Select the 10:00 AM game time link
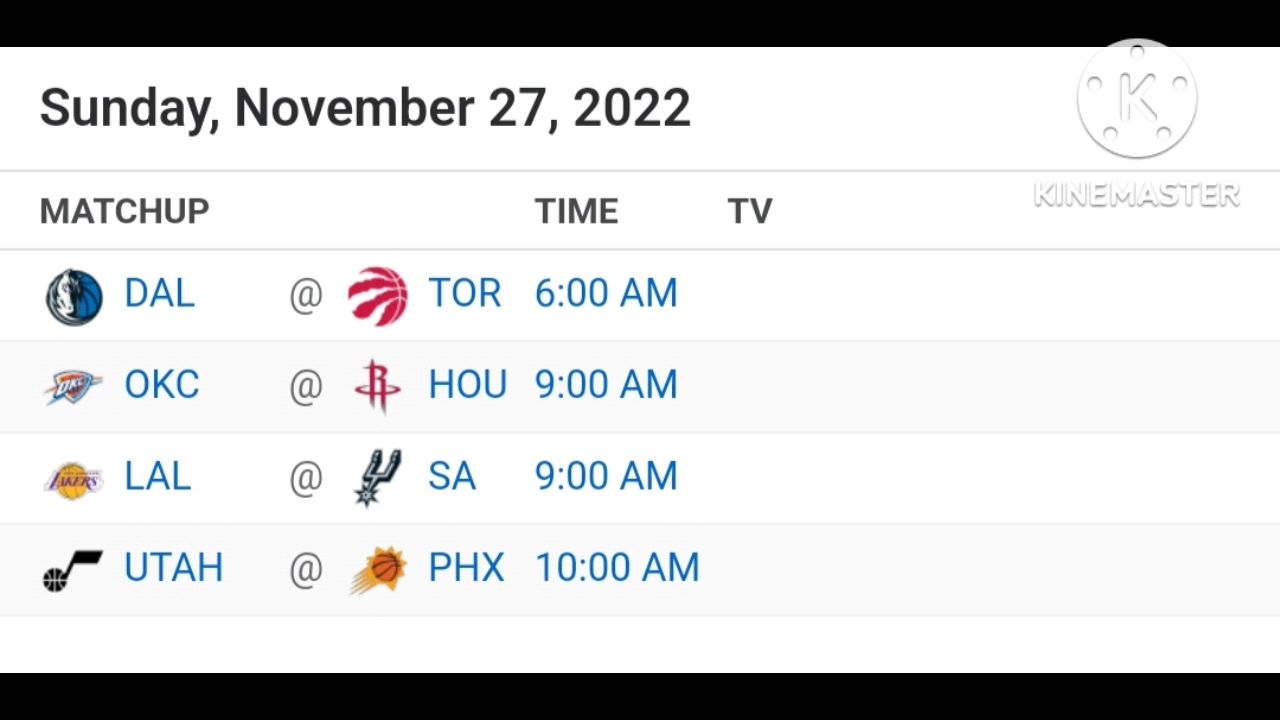Screen dimensions: 1280x720 [617, 568]
